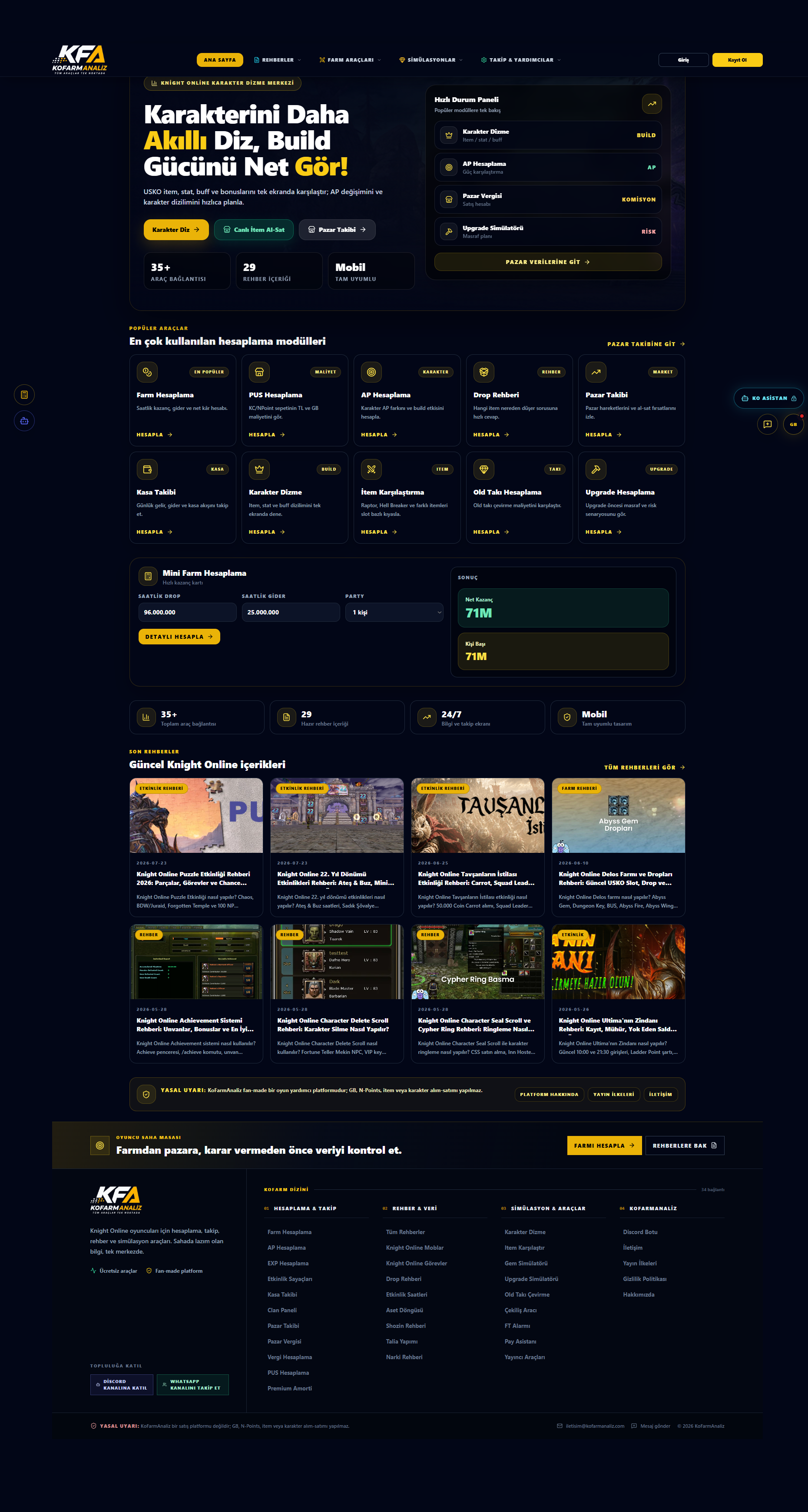Click Hesapla link on the Upgrade Hesaplama card
The width and height of the screenshot is (808, 1512).
coord(603,532)
